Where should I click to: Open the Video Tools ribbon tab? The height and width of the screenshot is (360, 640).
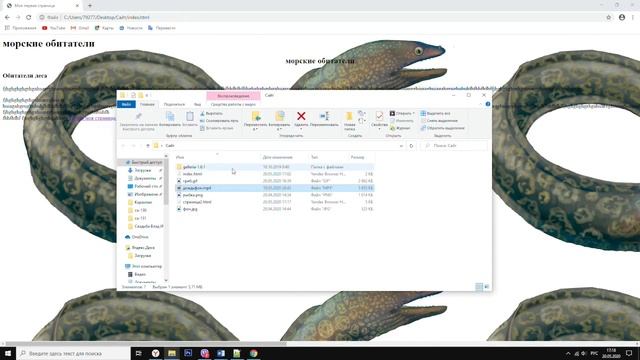click(x=233, y=104)
